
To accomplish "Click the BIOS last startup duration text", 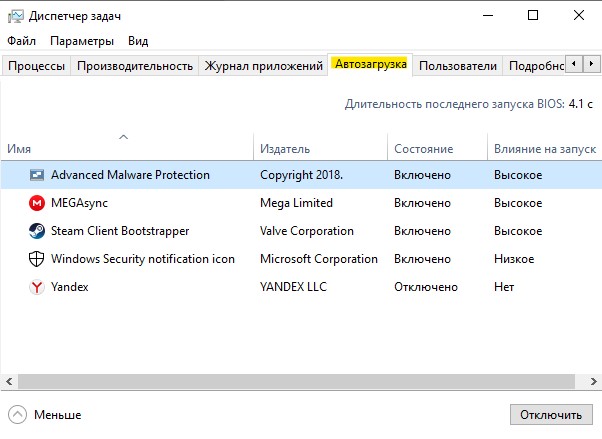I will coord(468,104).
